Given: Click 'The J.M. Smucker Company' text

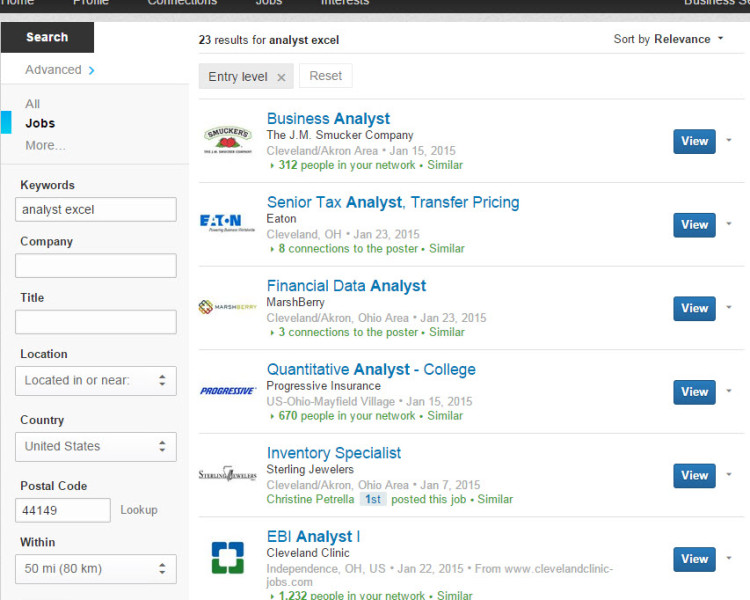Looking at the screenshot, I should click(340, 135).
